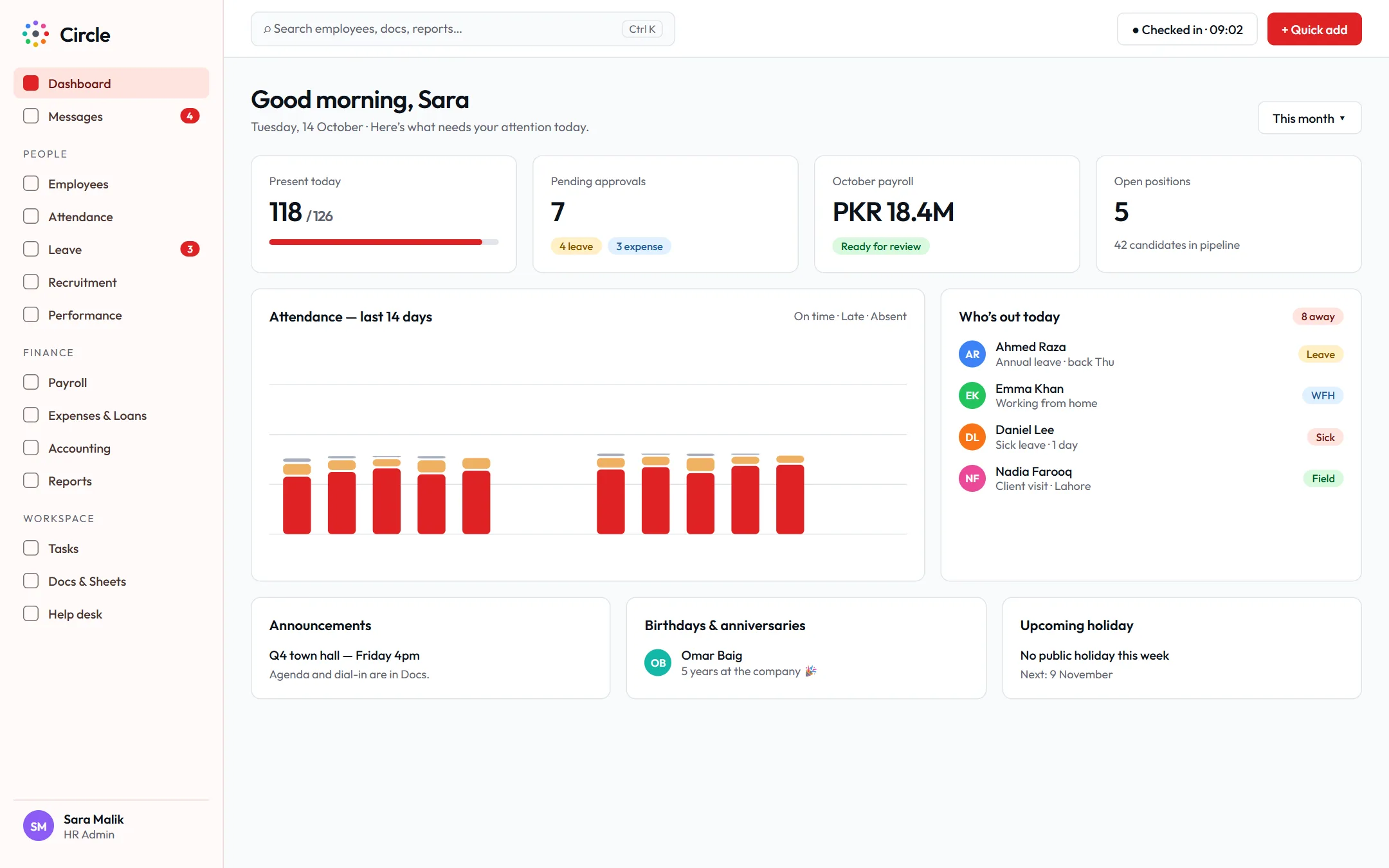1389x868 pixels.
Task: Click Q4 town hall announcement title
Action: point(345,655)
